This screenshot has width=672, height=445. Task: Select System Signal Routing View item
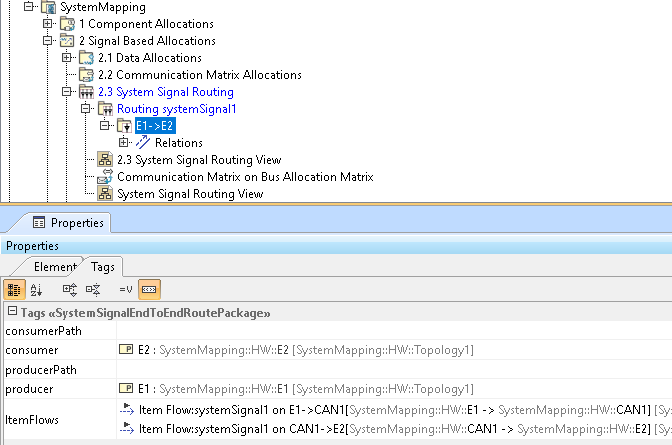(190, 194)
